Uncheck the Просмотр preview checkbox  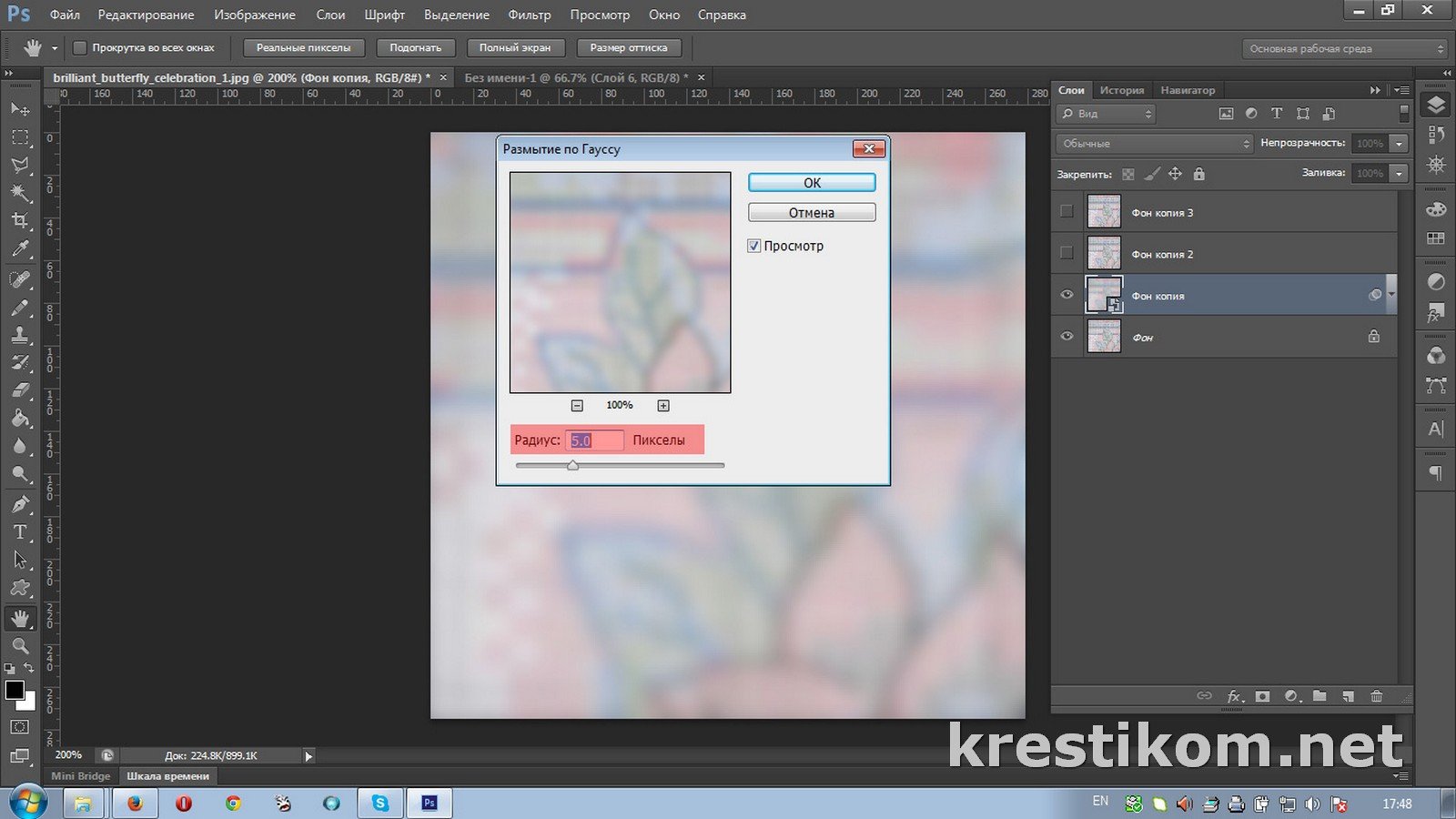pos(754,246)
